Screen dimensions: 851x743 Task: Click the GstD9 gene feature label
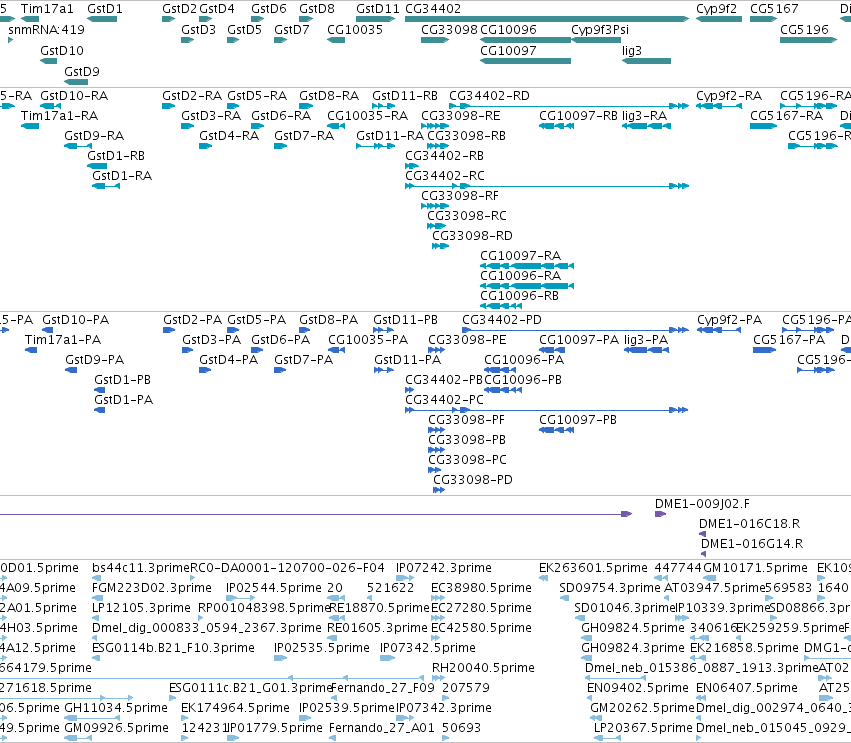82,72
